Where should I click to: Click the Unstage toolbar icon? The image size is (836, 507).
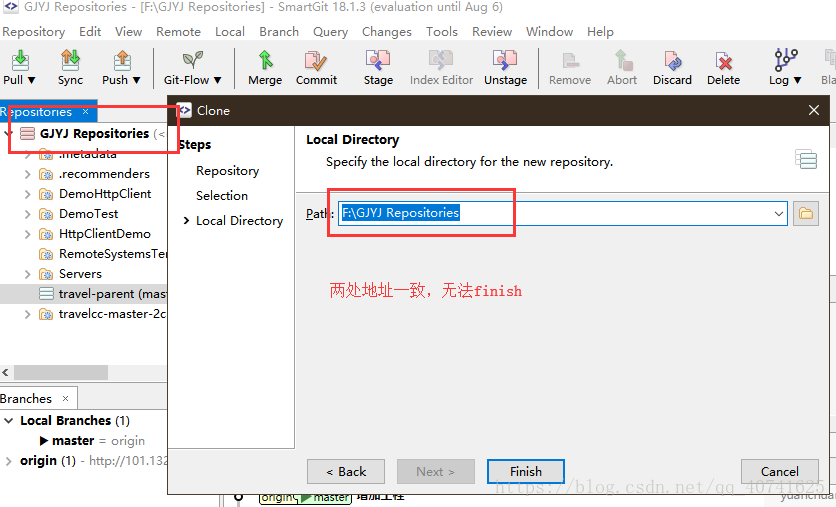coord(505,60)
